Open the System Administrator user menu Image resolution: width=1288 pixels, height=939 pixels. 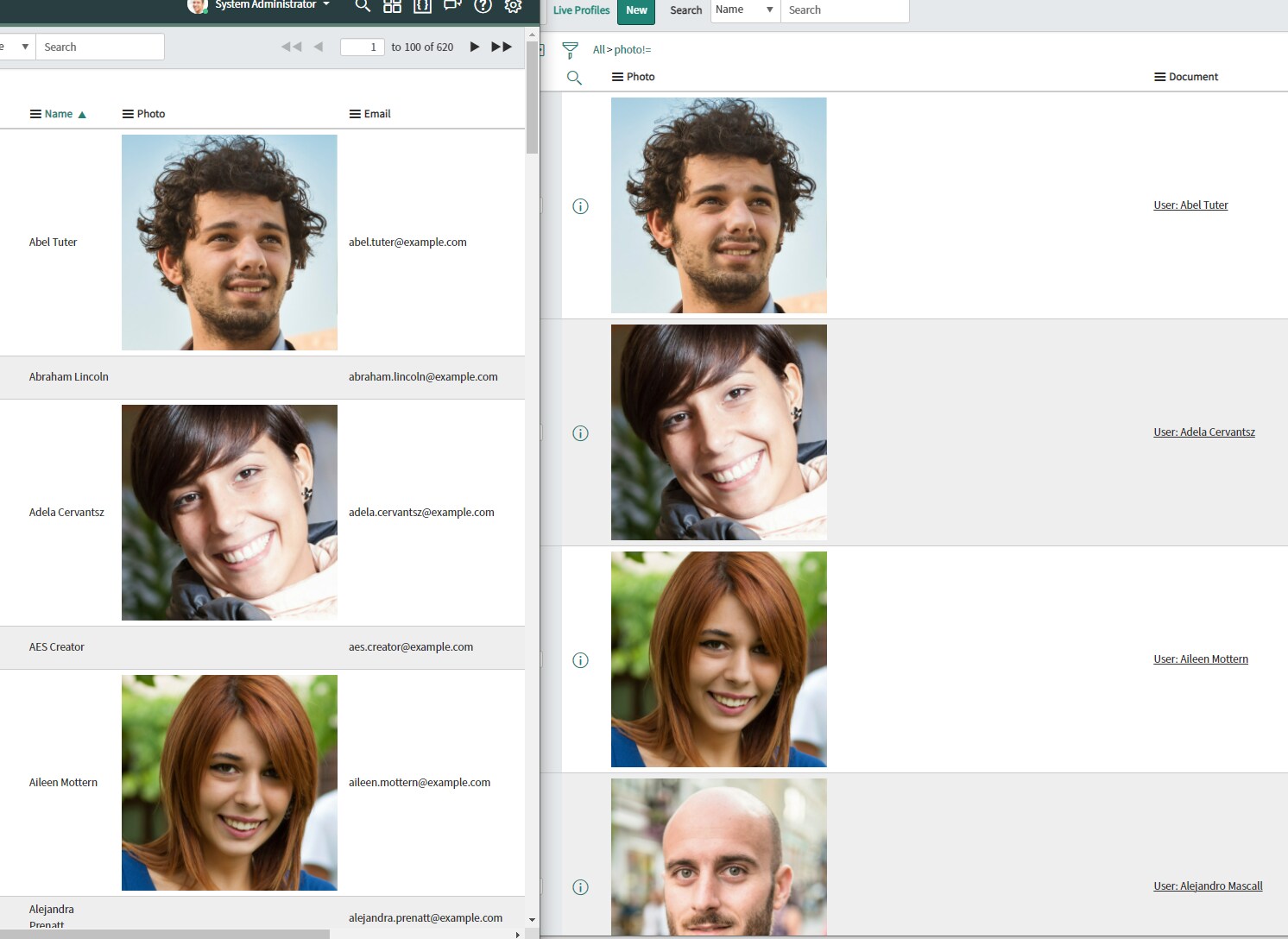pyautogui.click(x=271, y=5)
